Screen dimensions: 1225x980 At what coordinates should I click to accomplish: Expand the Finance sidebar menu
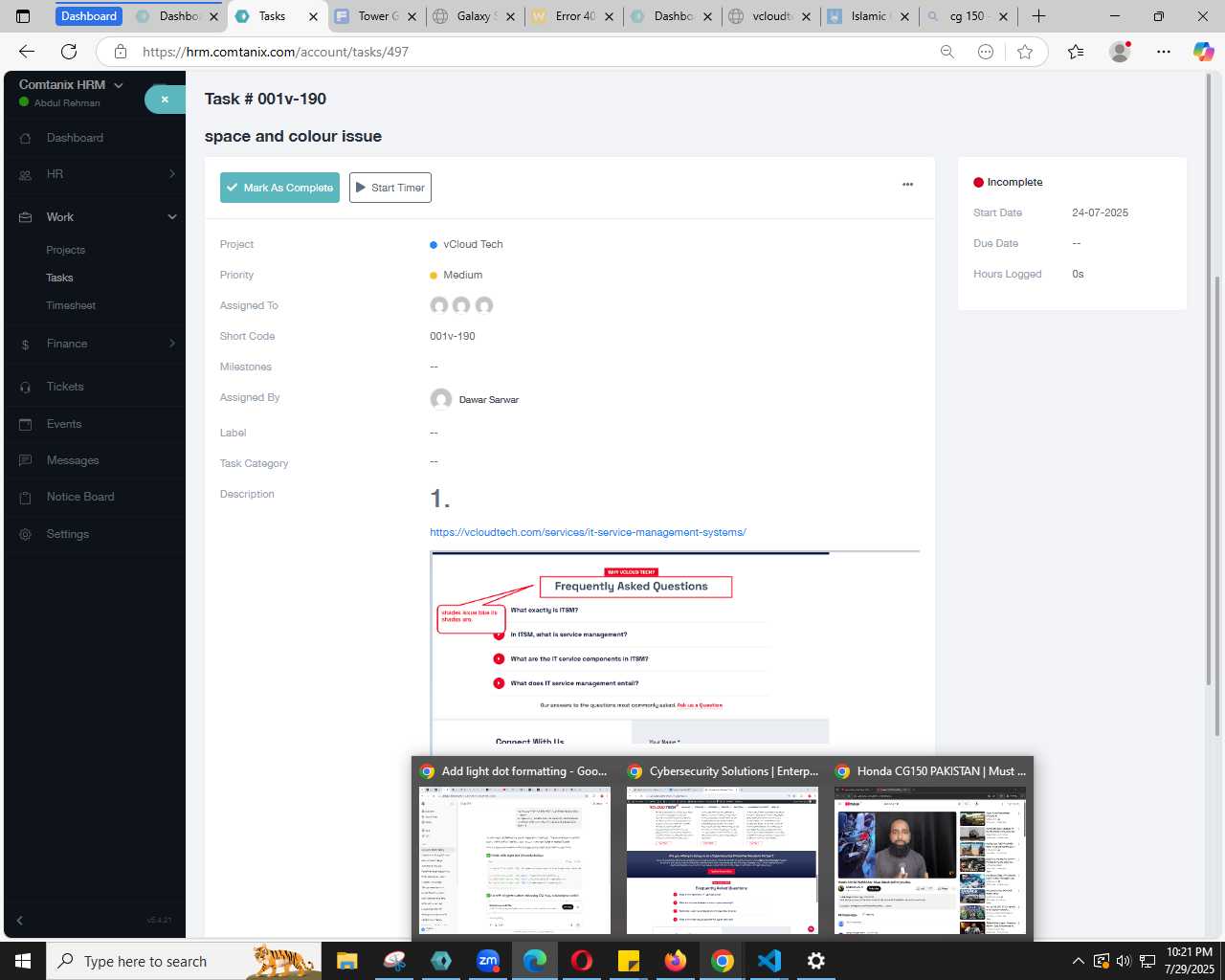(172, 344)
